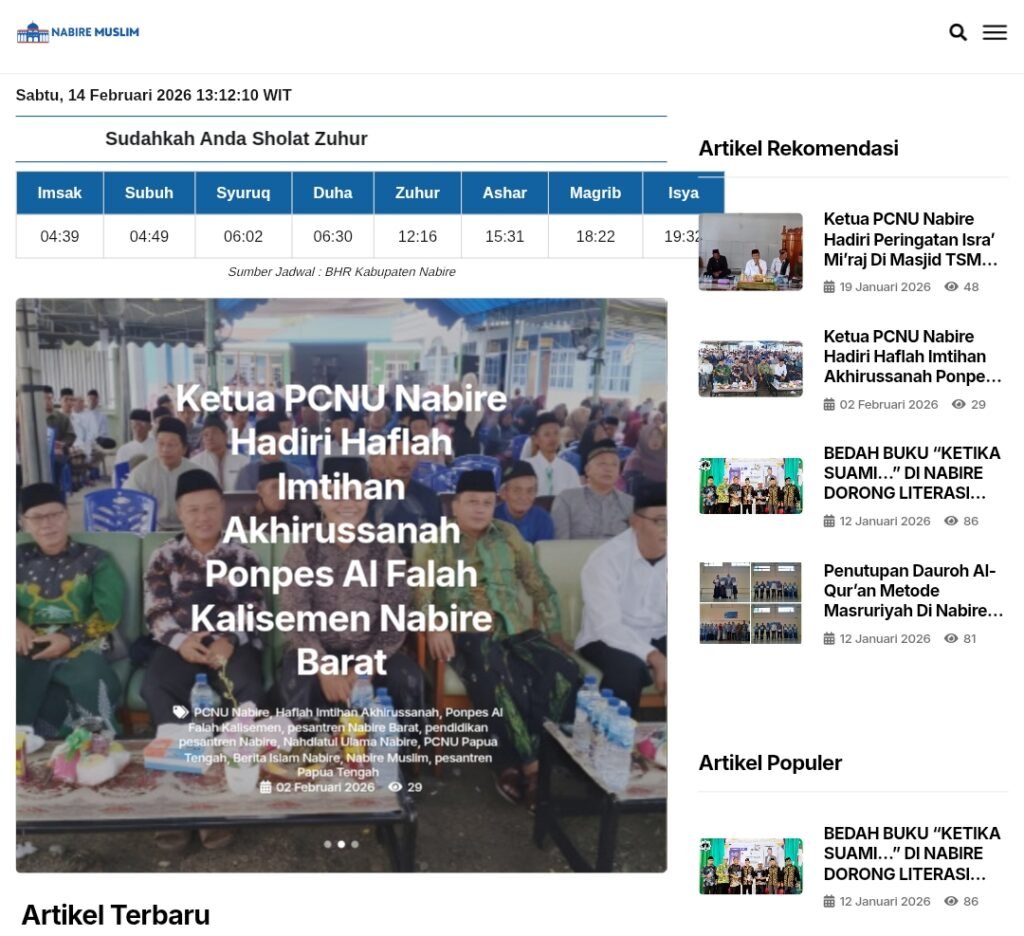
Task: Open the hamburger navigation menu
Action: click(x=995, y=32)
